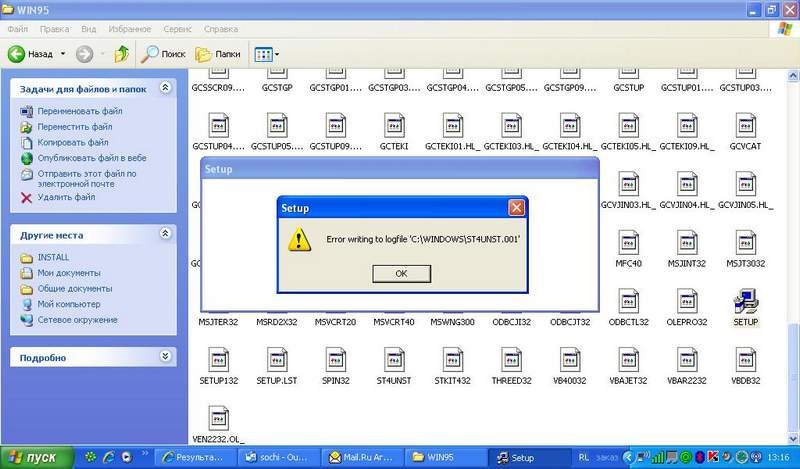Select the VB40032 file icon

pos(570,360)
